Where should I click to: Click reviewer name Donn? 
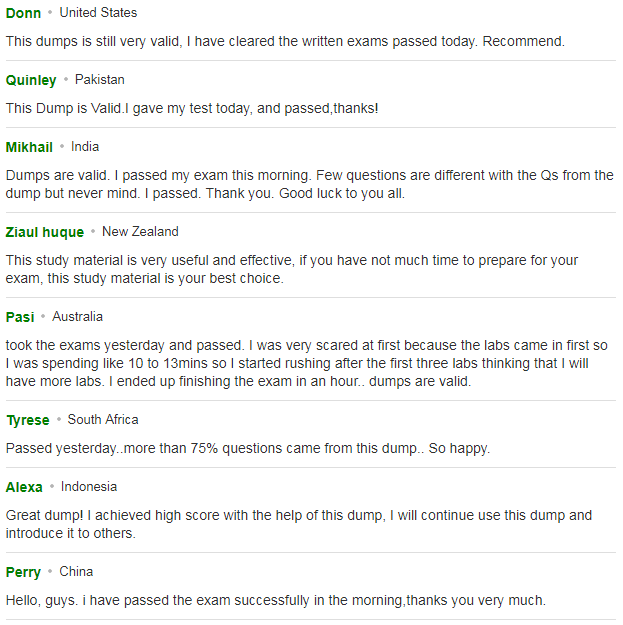pos(23,13)
